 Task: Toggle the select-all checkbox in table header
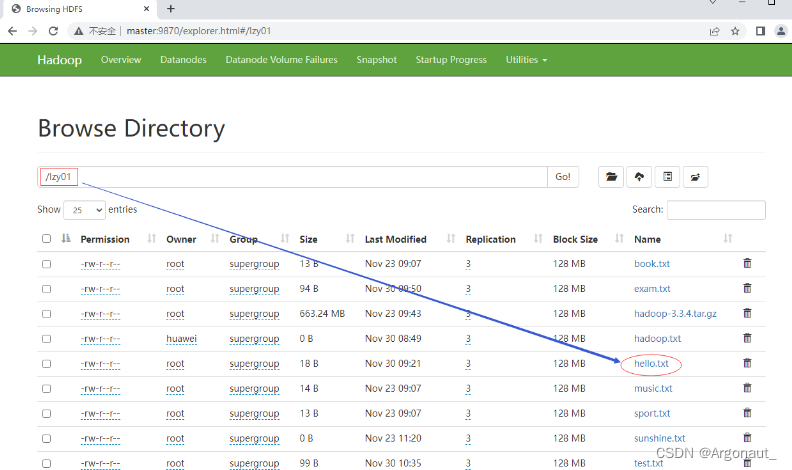tap(47, 239)
